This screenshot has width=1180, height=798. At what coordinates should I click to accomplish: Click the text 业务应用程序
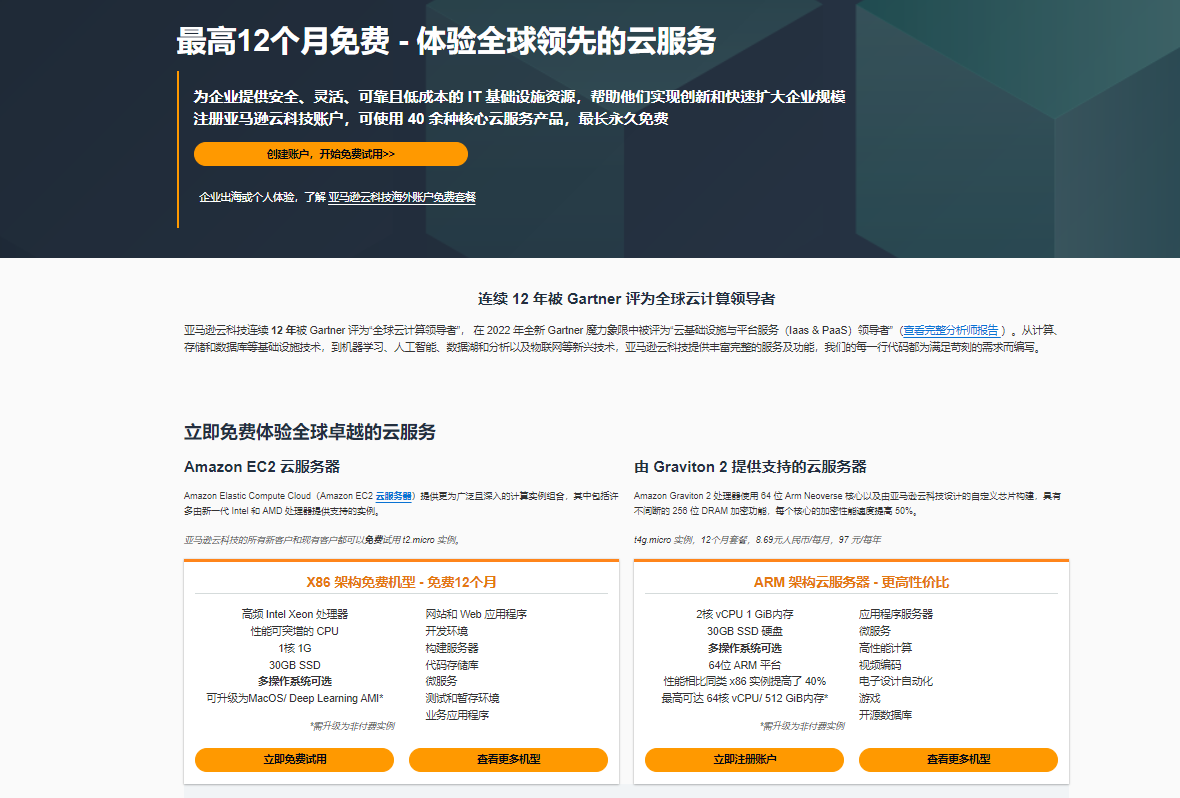[x=457, y=715]
